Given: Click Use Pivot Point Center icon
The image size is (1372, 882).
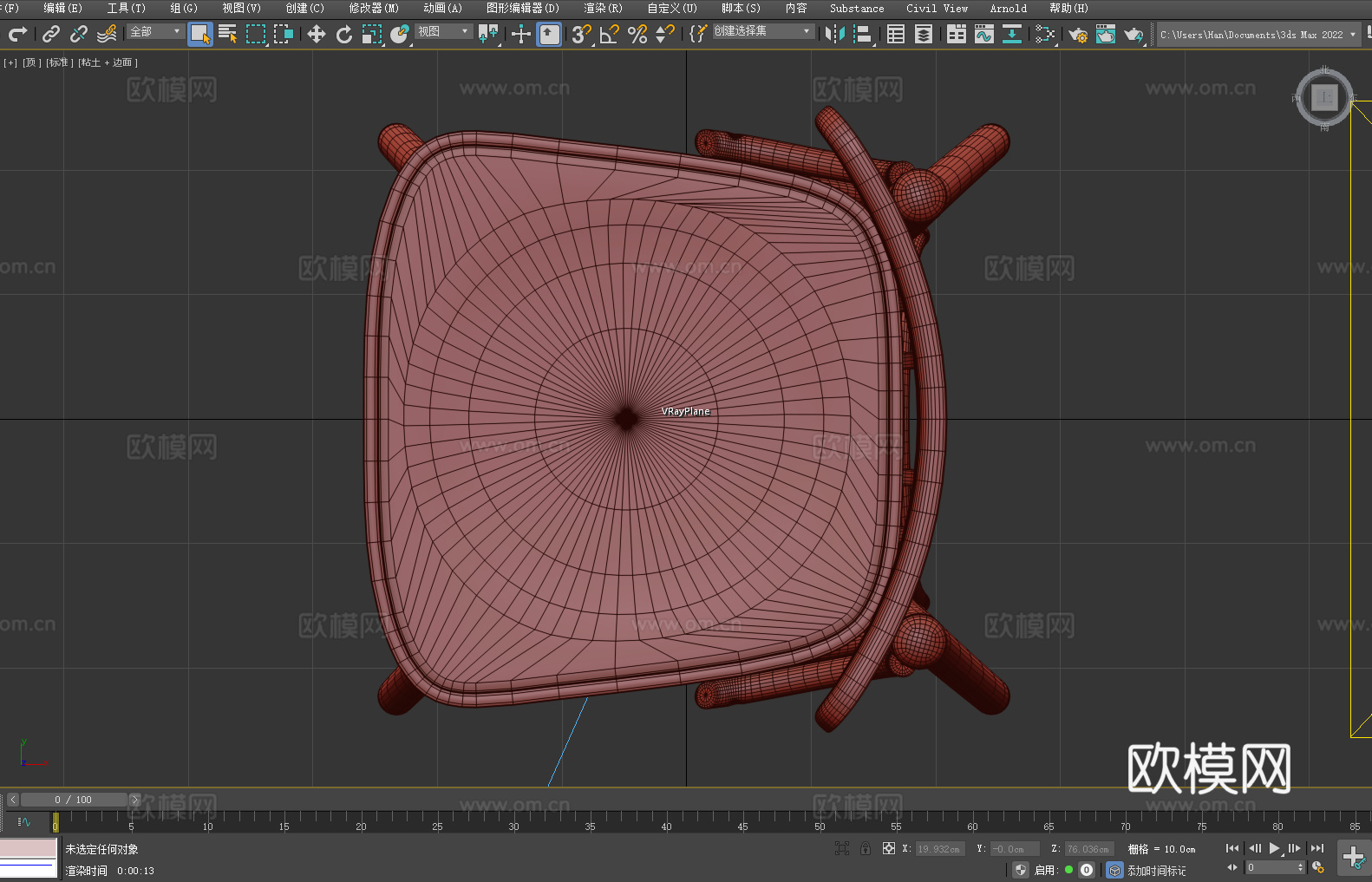Looking at the screenshot, I should coord(489,34).
